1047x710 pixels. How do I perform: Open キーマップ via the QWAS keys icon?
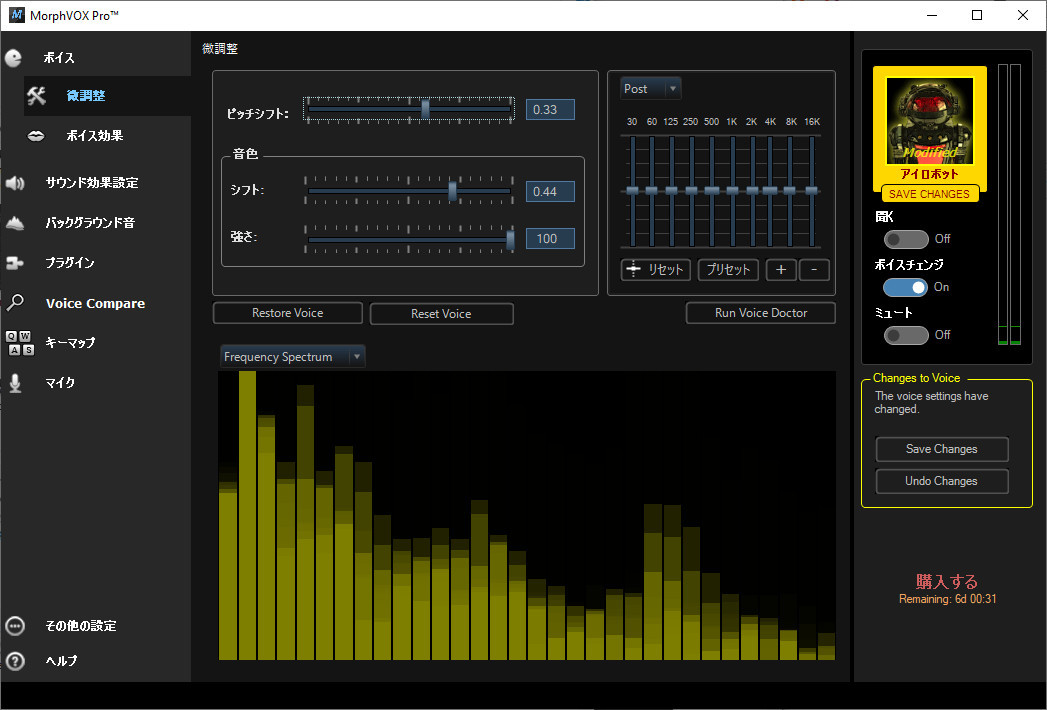tap(20, 343)
